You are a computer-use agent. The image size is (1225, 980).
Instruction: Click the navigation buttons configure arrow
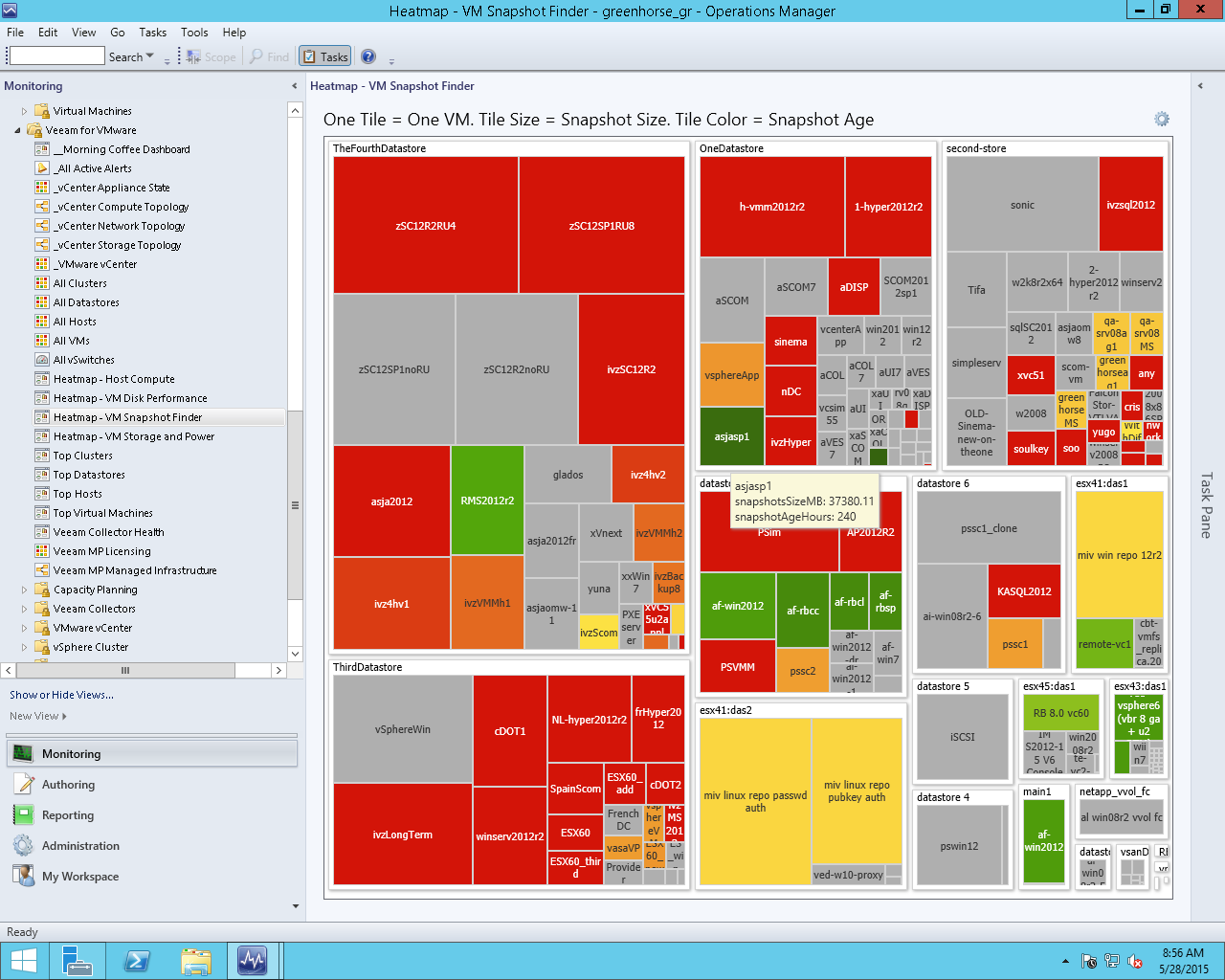295,905
